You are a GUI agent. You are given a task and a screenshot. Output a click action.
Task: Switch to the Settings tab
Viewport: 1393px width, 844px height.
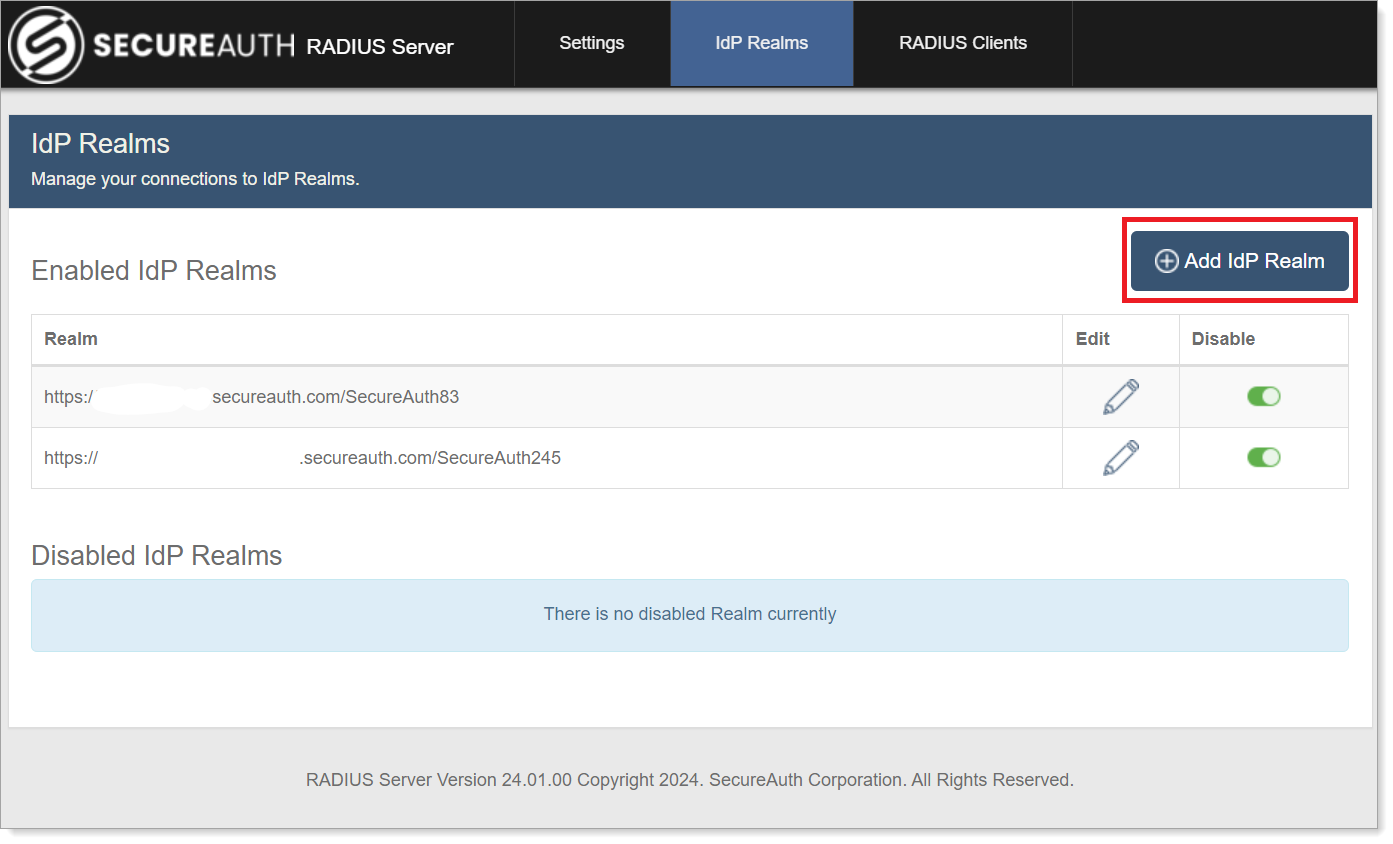pos(591,43)
